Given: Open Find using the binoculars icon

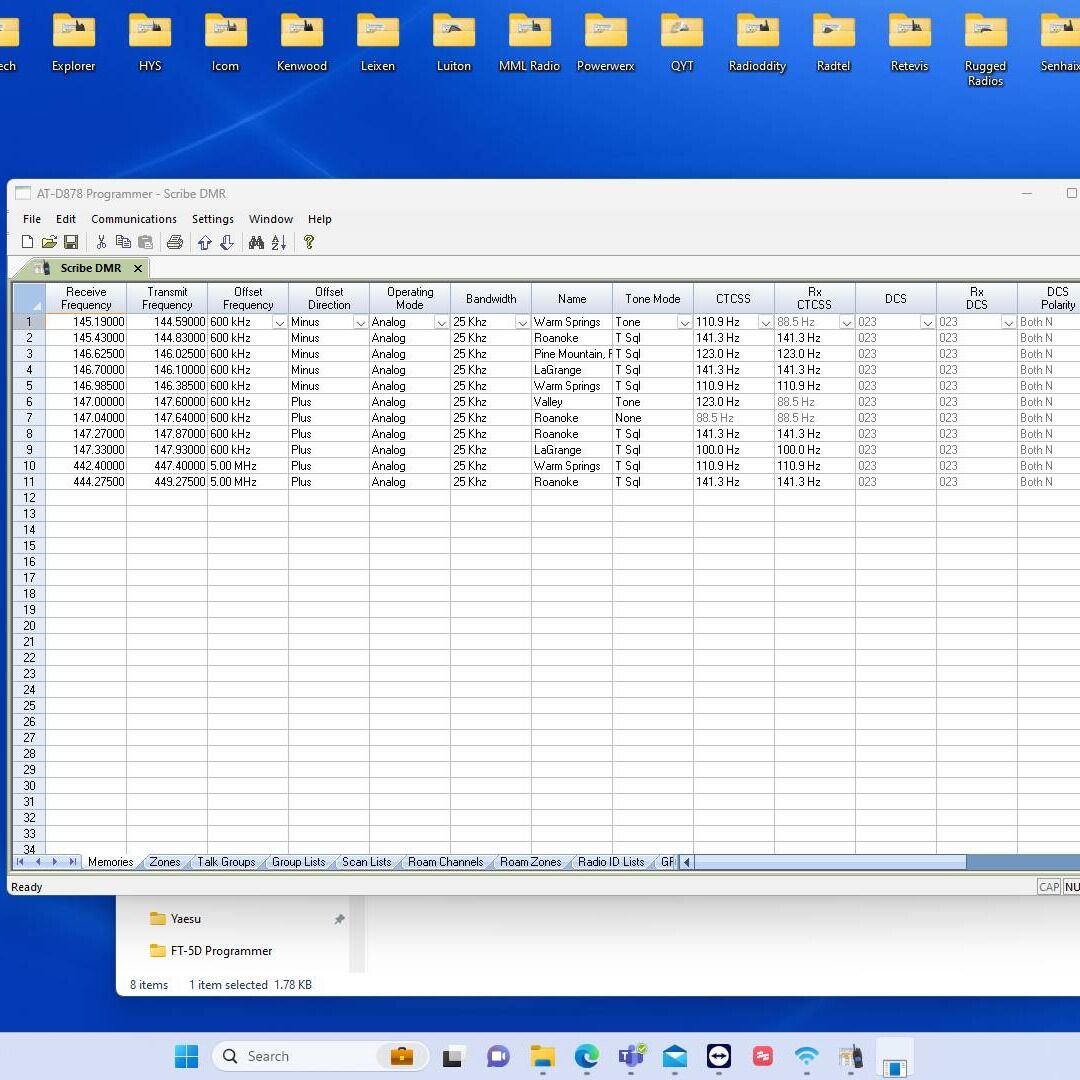Looking at the screenshot, I should [x=256, y=242].
